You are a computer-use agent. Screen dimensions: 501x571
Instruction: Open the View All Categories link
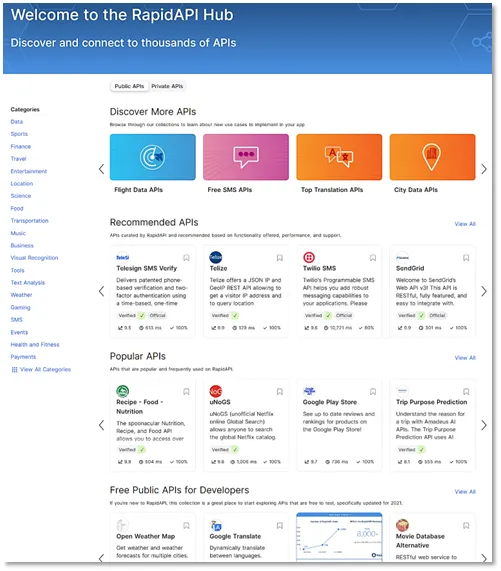(46, 370)
